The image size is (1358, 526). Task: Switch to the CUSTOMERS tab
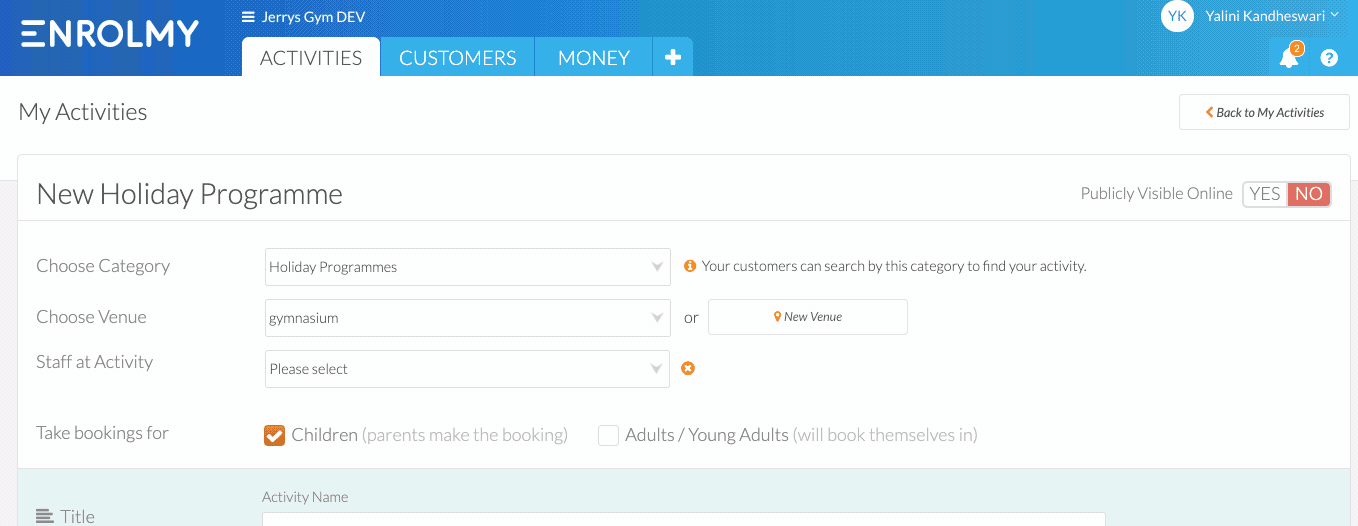click(458, 57)
